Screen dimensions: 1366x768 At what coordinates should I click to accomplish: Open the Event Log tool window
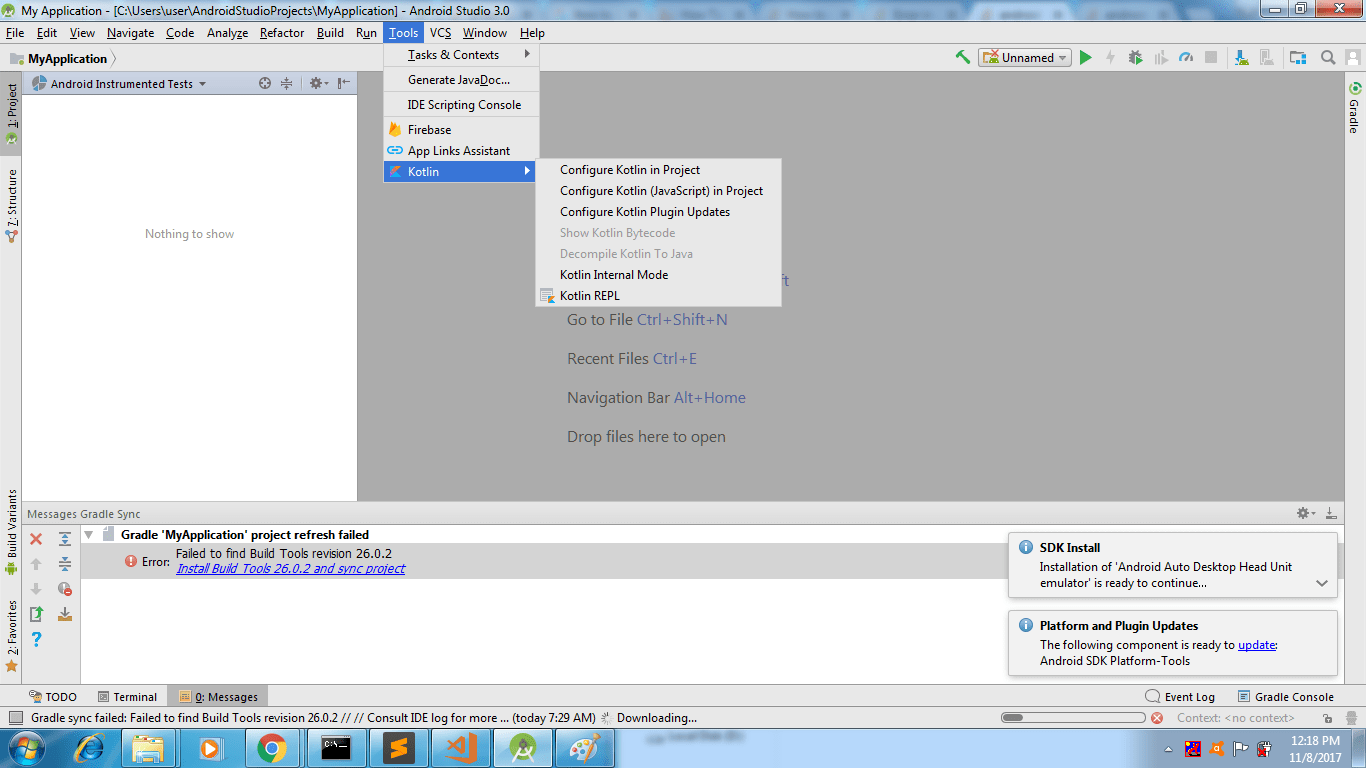(1180, 697)
